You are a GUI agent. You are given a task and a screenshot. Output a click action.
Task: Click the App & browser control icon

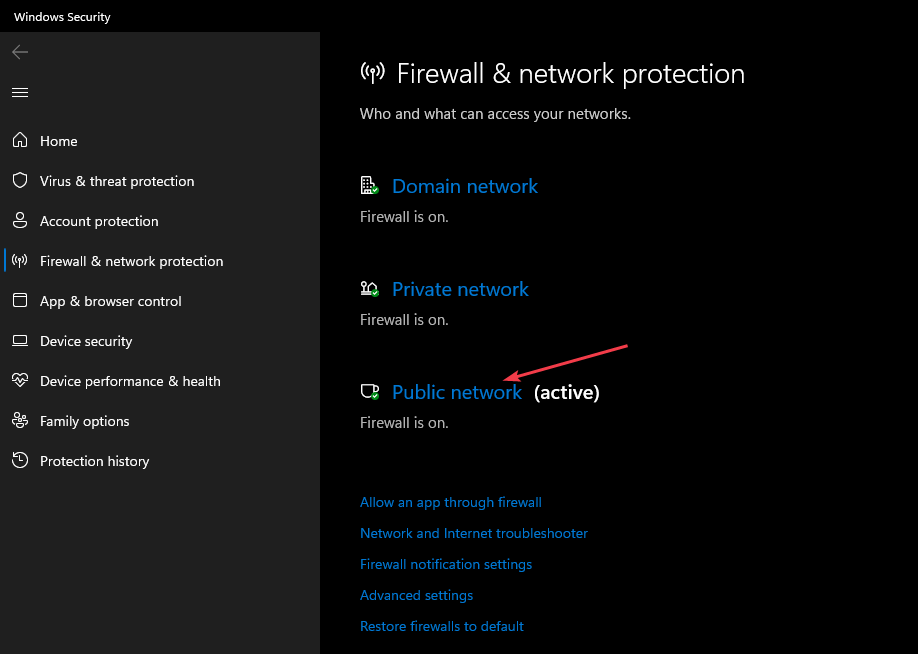tap(20, 301)
